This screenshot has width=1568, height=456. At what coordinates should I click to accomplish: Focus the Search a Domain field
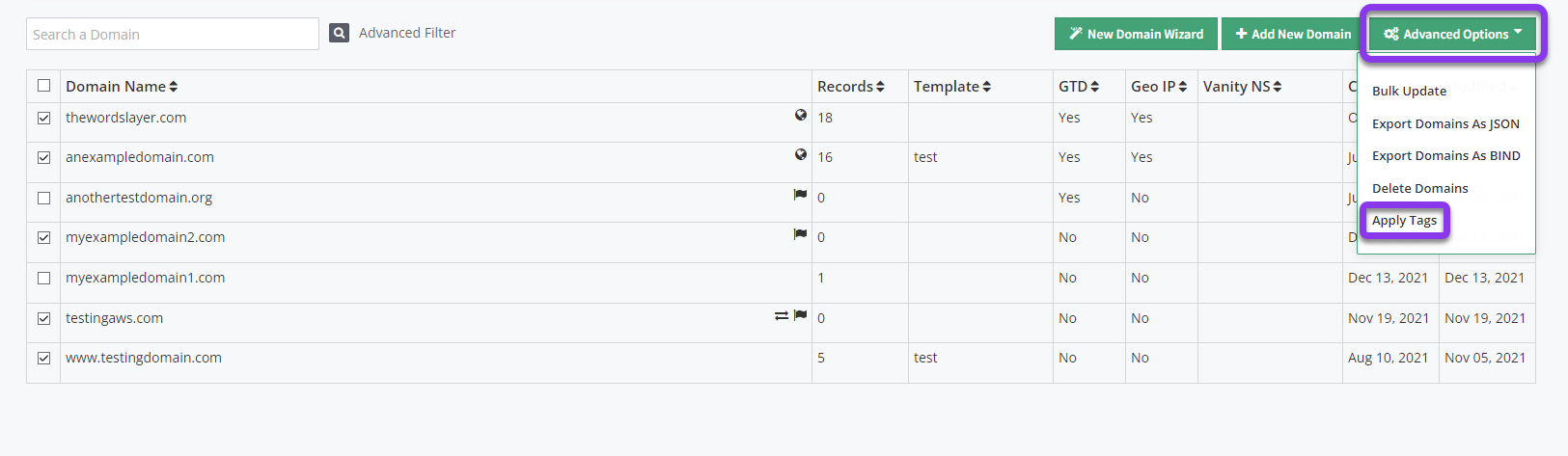coord(173,34)
